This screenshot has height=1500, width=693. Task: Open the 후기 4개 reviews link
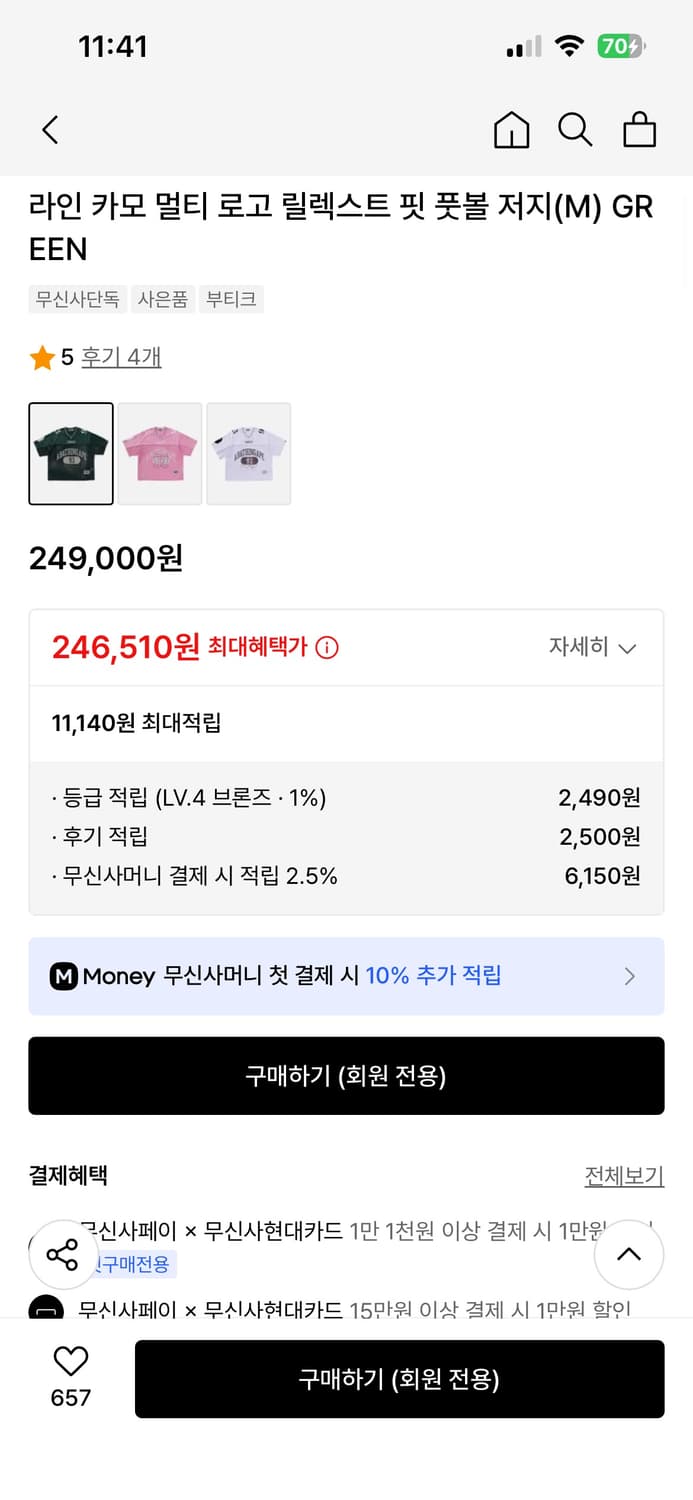(121, 357)
